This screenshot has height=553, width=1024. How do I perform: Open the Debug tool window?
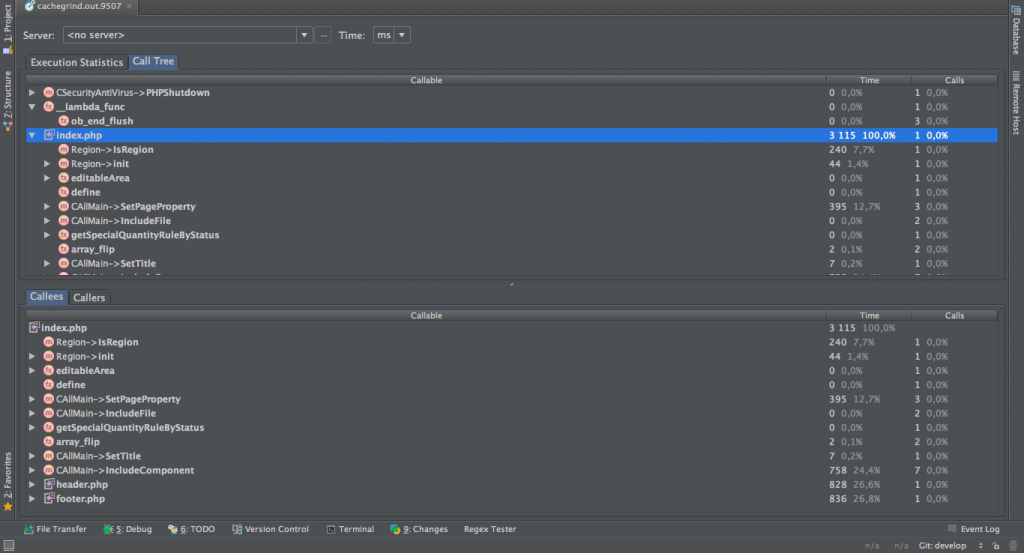coord(127,529)
